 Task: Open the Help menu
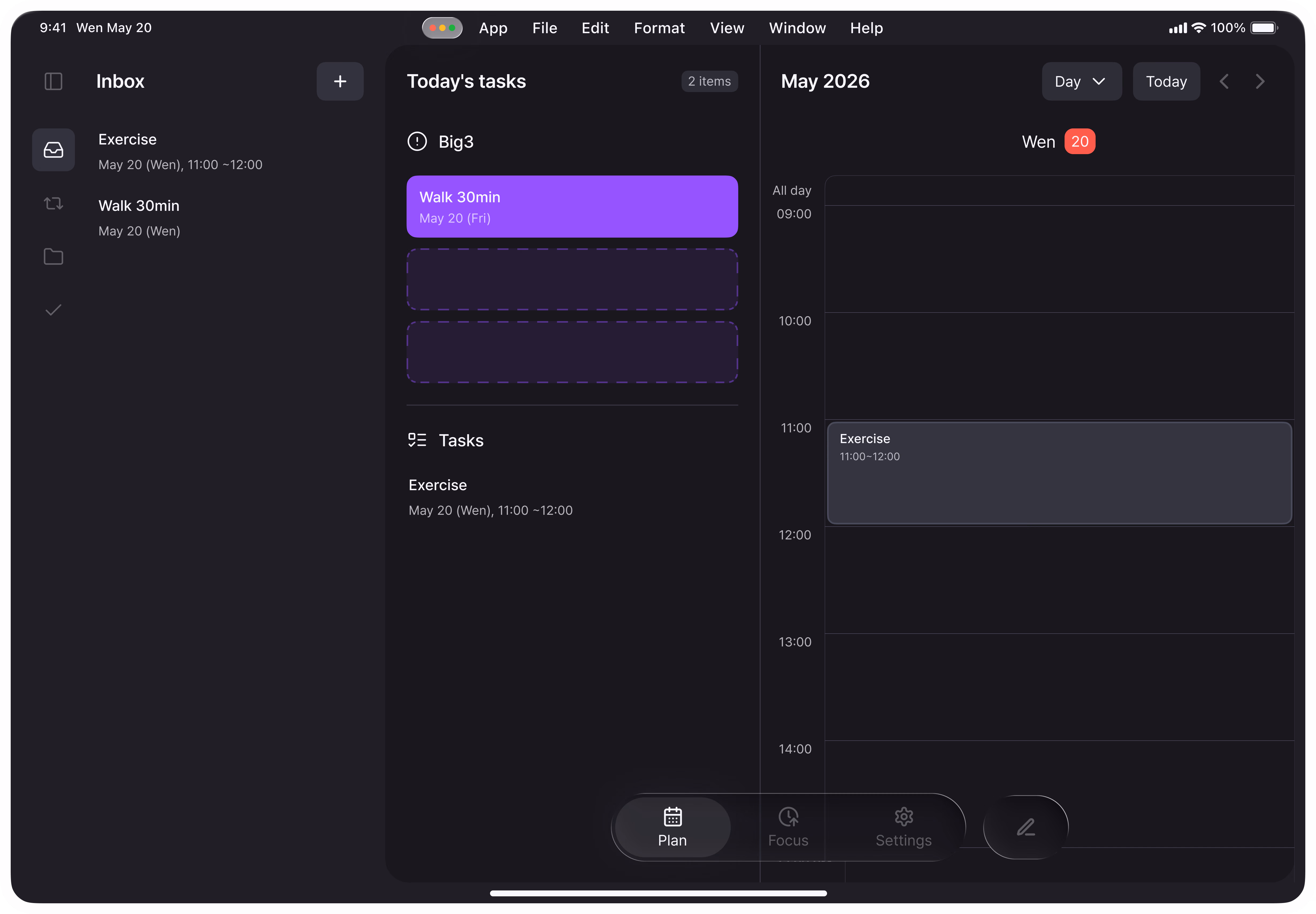866,28
